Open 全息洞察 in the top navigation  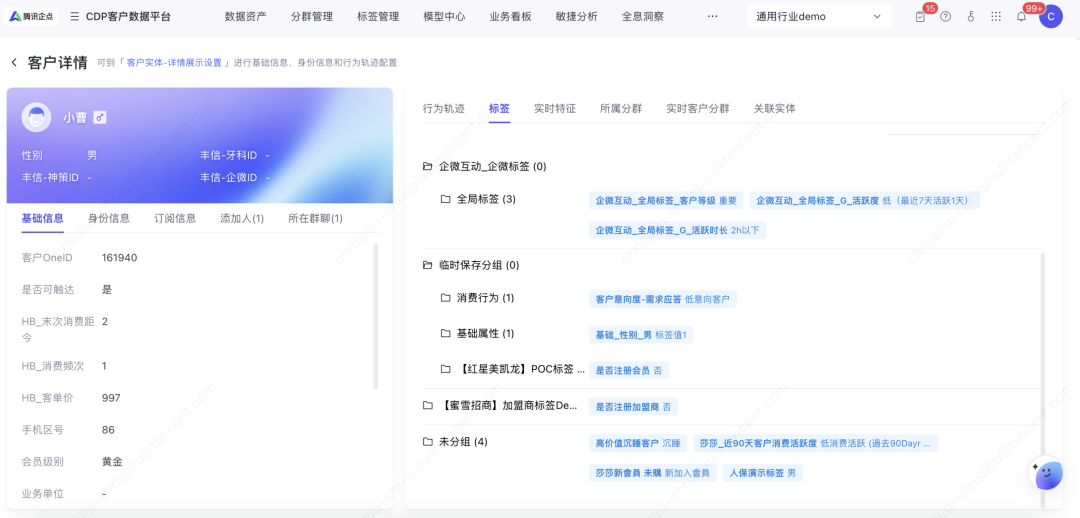click(643, 17)
